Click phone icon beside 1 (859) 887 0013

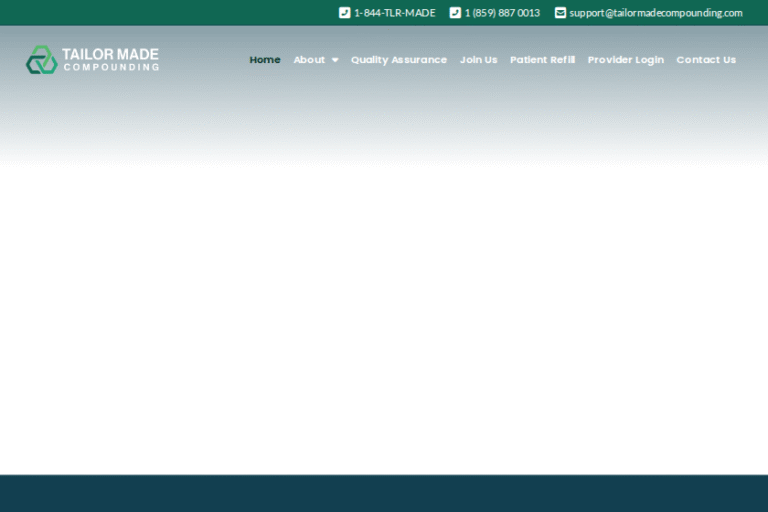pyautogui.click(x=455, y=13)
